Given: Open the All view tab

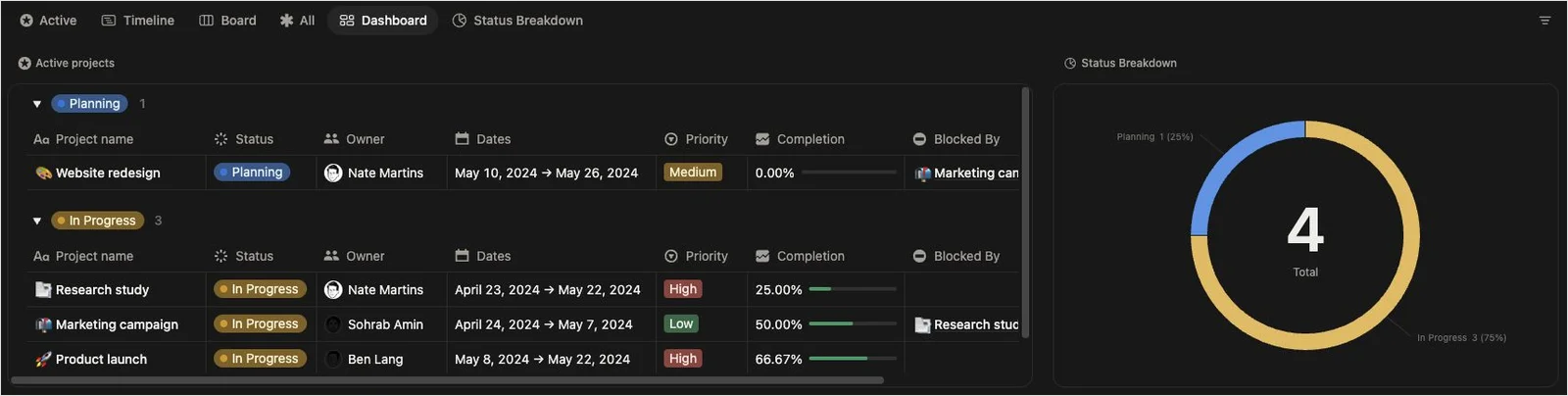Looking at the screenshot, I should click(297, 20).
